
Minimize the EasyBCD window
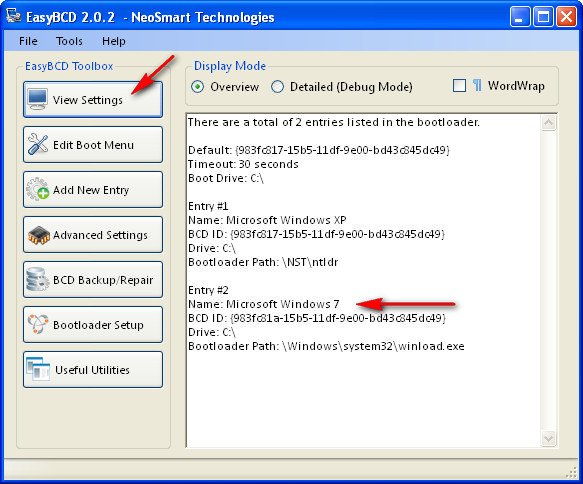point(520,17)
